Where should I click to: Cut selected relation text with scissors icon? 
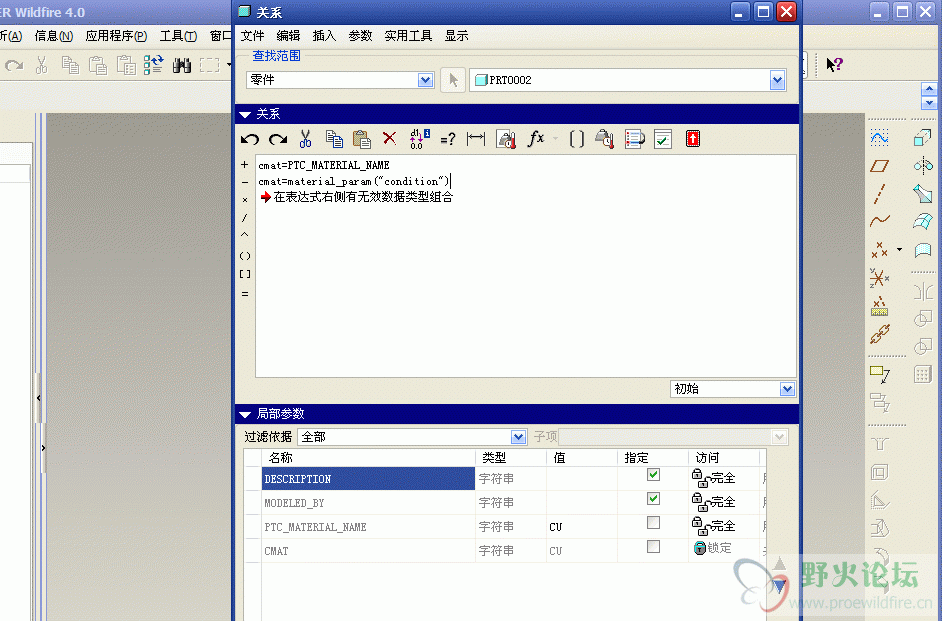tap(306, 139)
